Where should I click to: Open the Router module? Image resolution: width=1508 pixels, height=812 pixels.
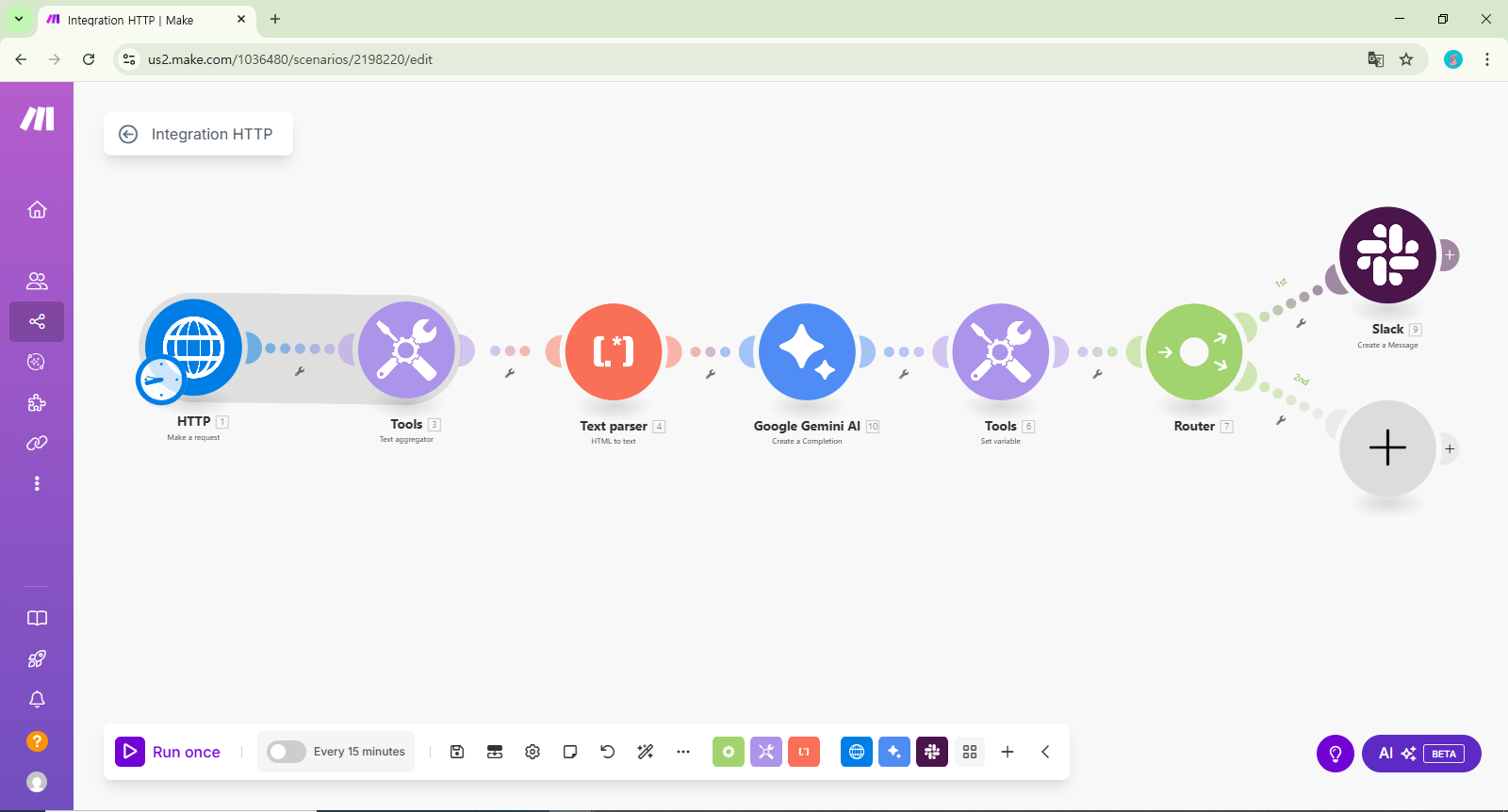coord(1194,351)
